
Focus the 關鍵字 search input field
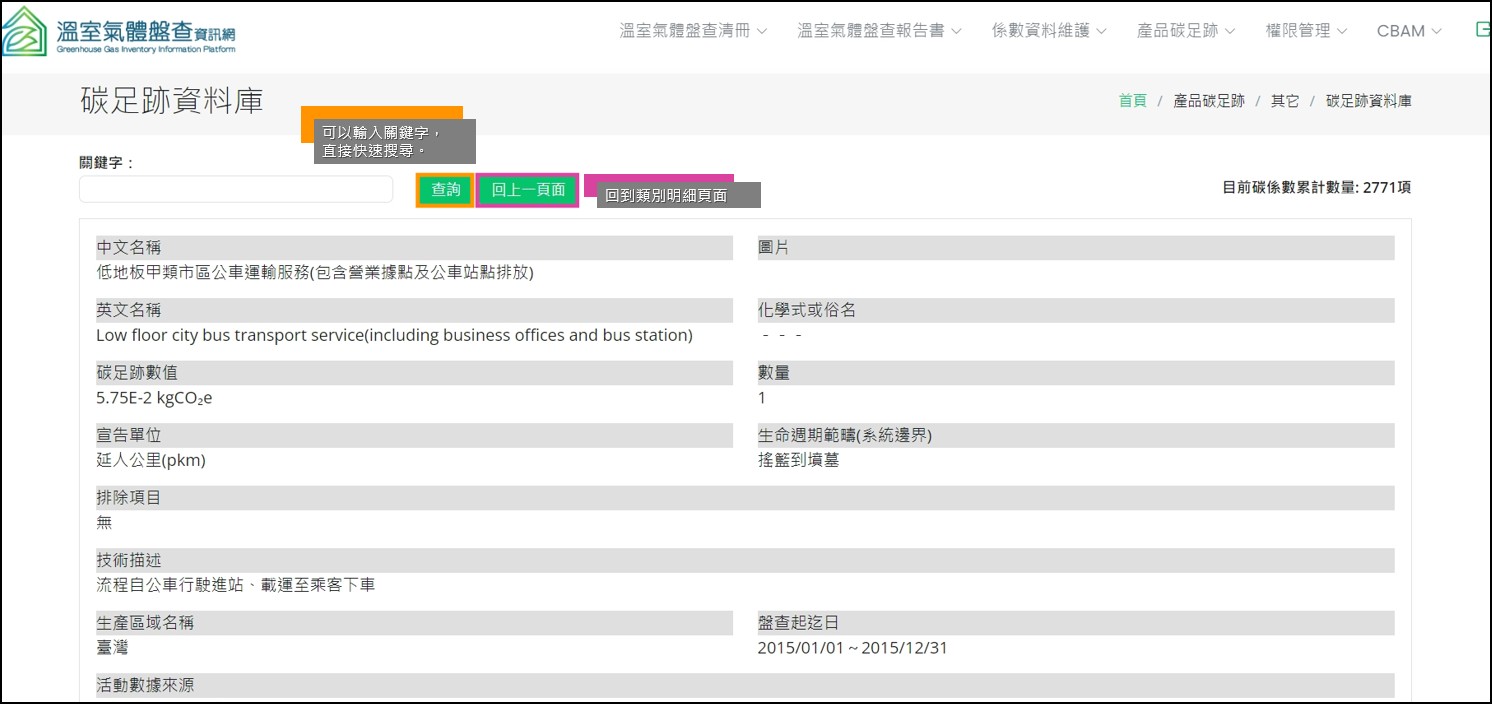(236, 190)
